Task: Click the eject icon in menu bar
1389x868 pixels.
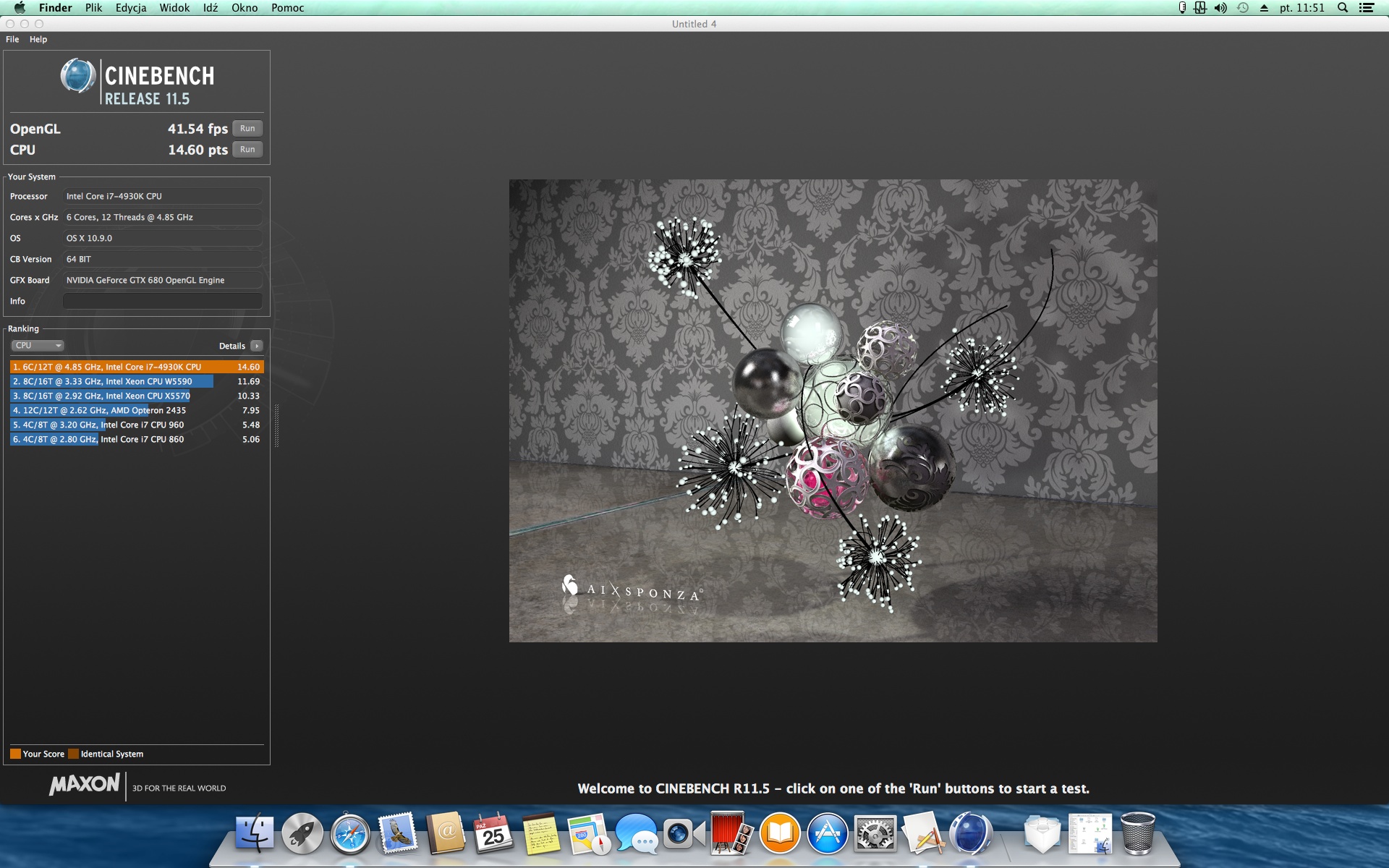Action: 1264,8
